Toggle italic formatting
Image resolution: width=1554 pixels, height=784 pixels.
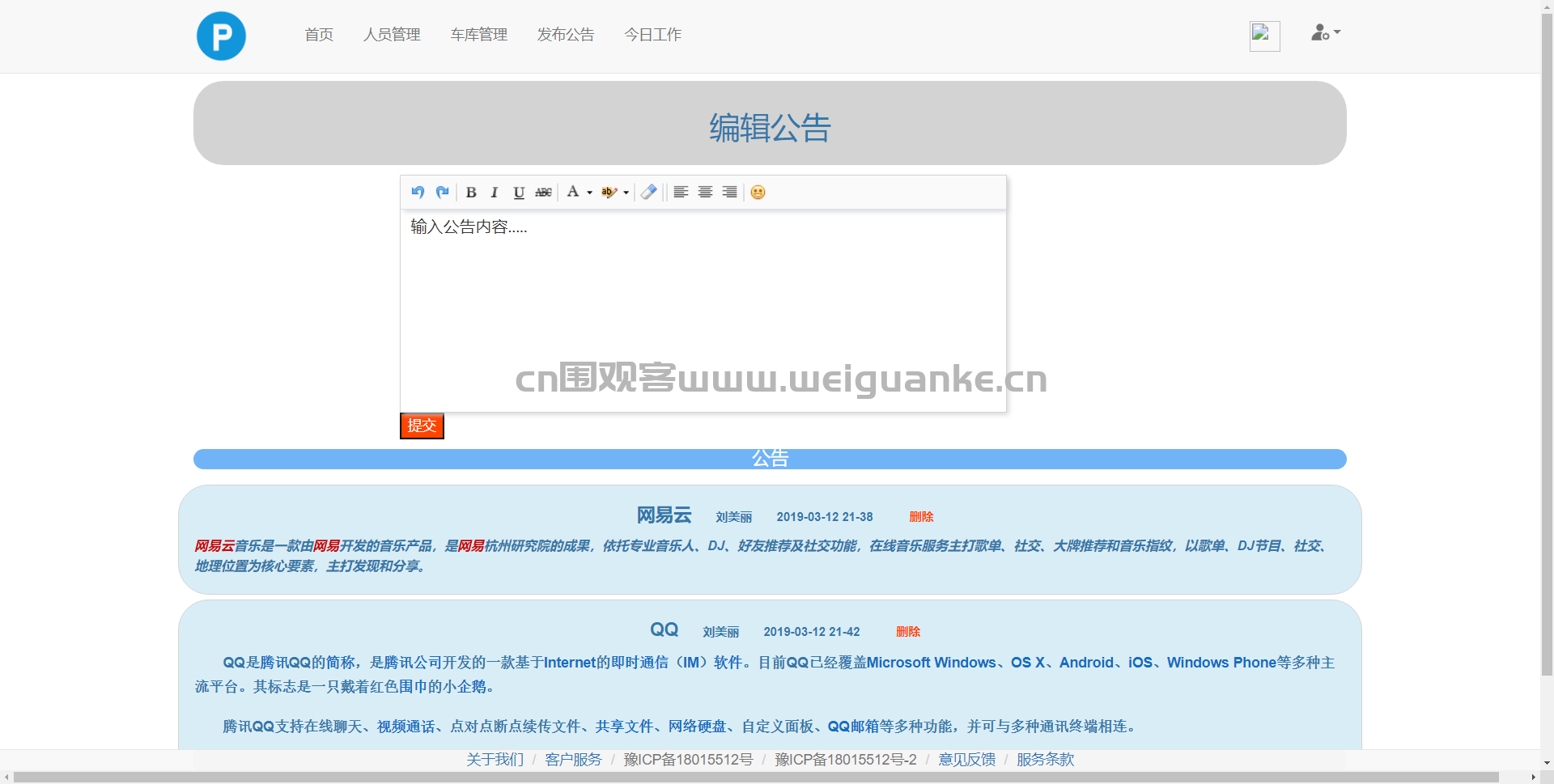tap(495, 192)
